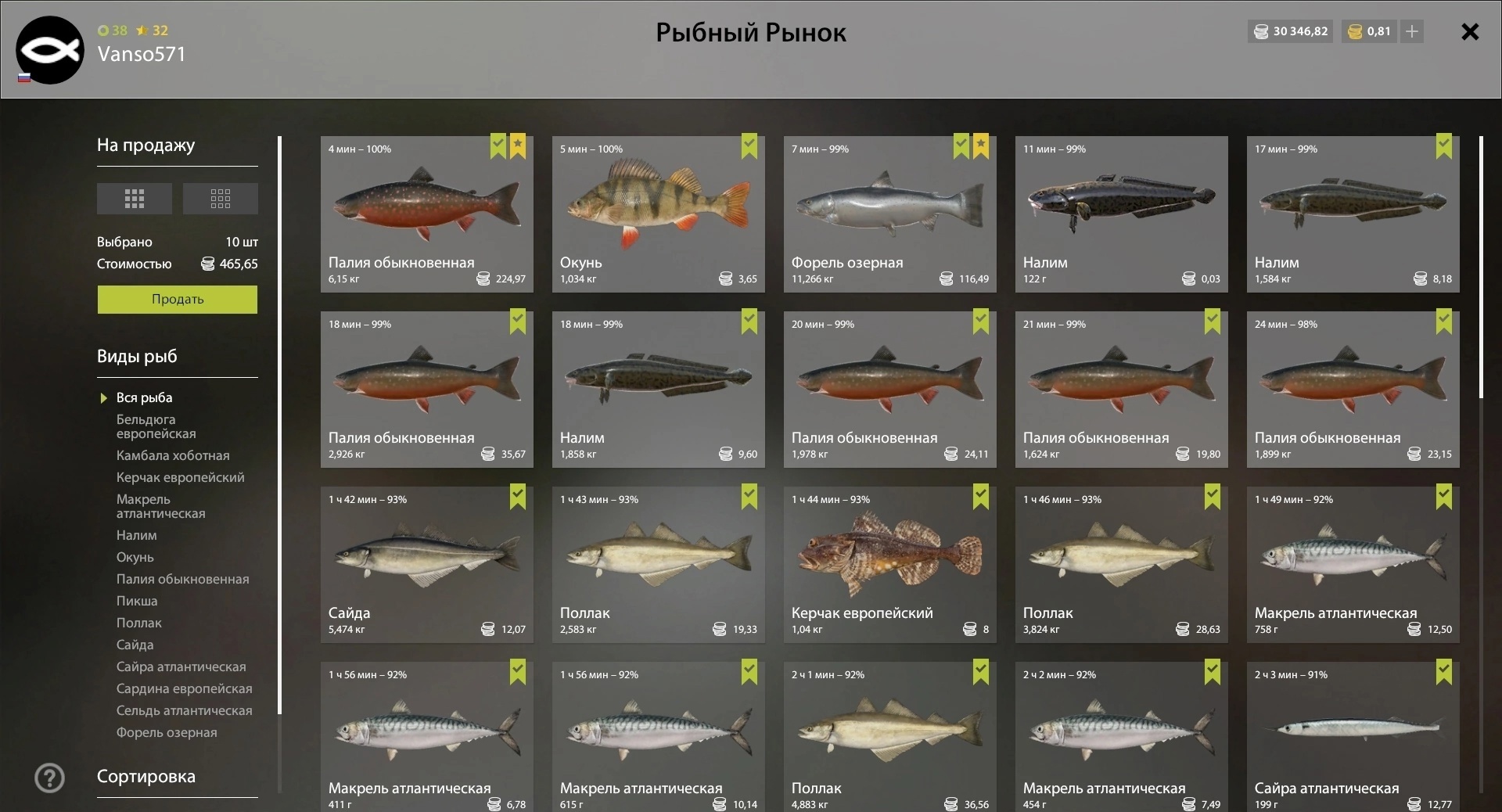Open the Сортировка section
This screenshot has width=1502, height=812.
[x=146, y=777]
